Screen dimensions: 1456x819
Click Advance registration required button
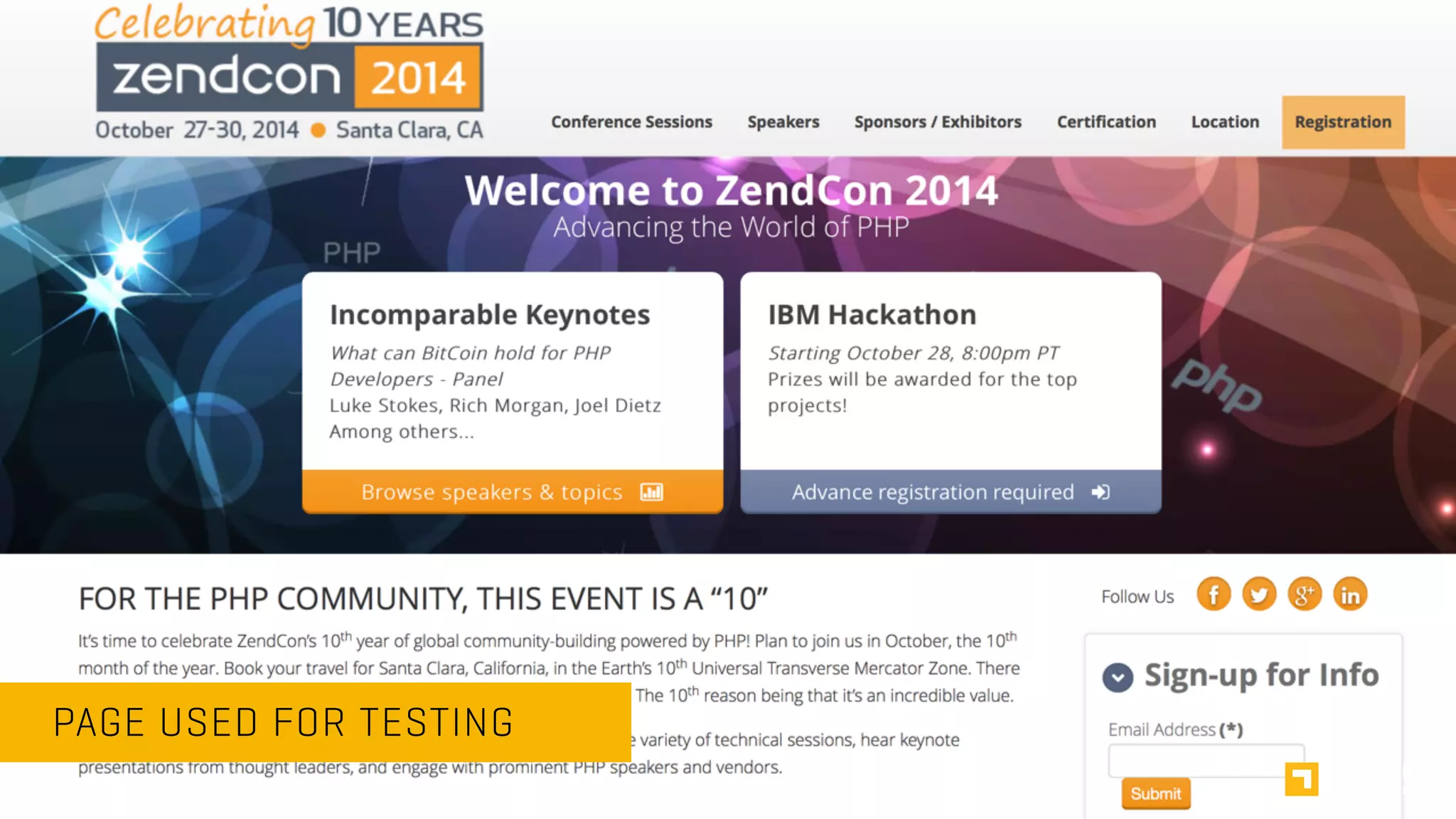point(951,492)
